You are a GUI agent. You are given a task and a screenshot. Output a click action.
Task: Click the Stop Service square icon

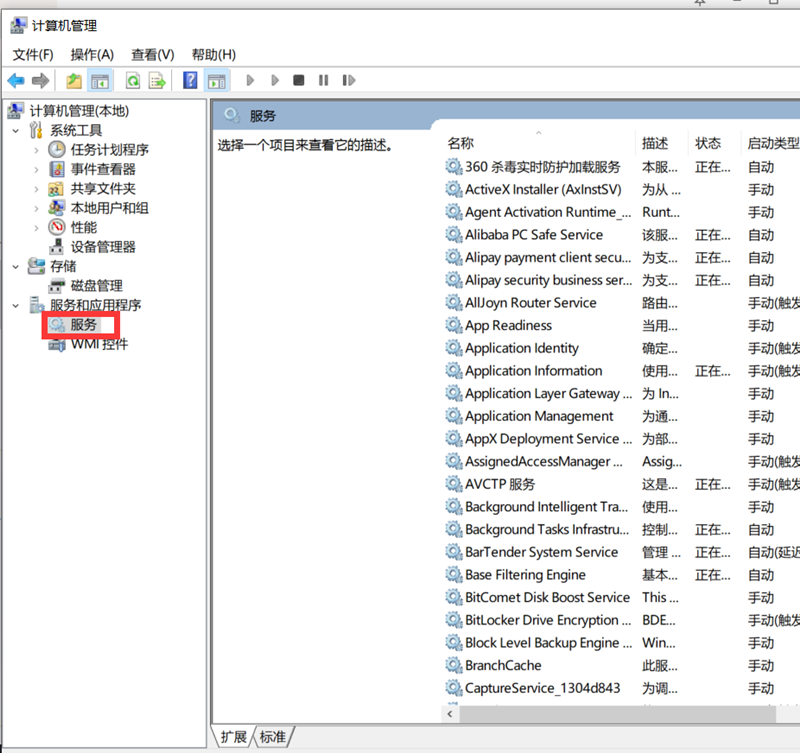click(x=298, y=81)
